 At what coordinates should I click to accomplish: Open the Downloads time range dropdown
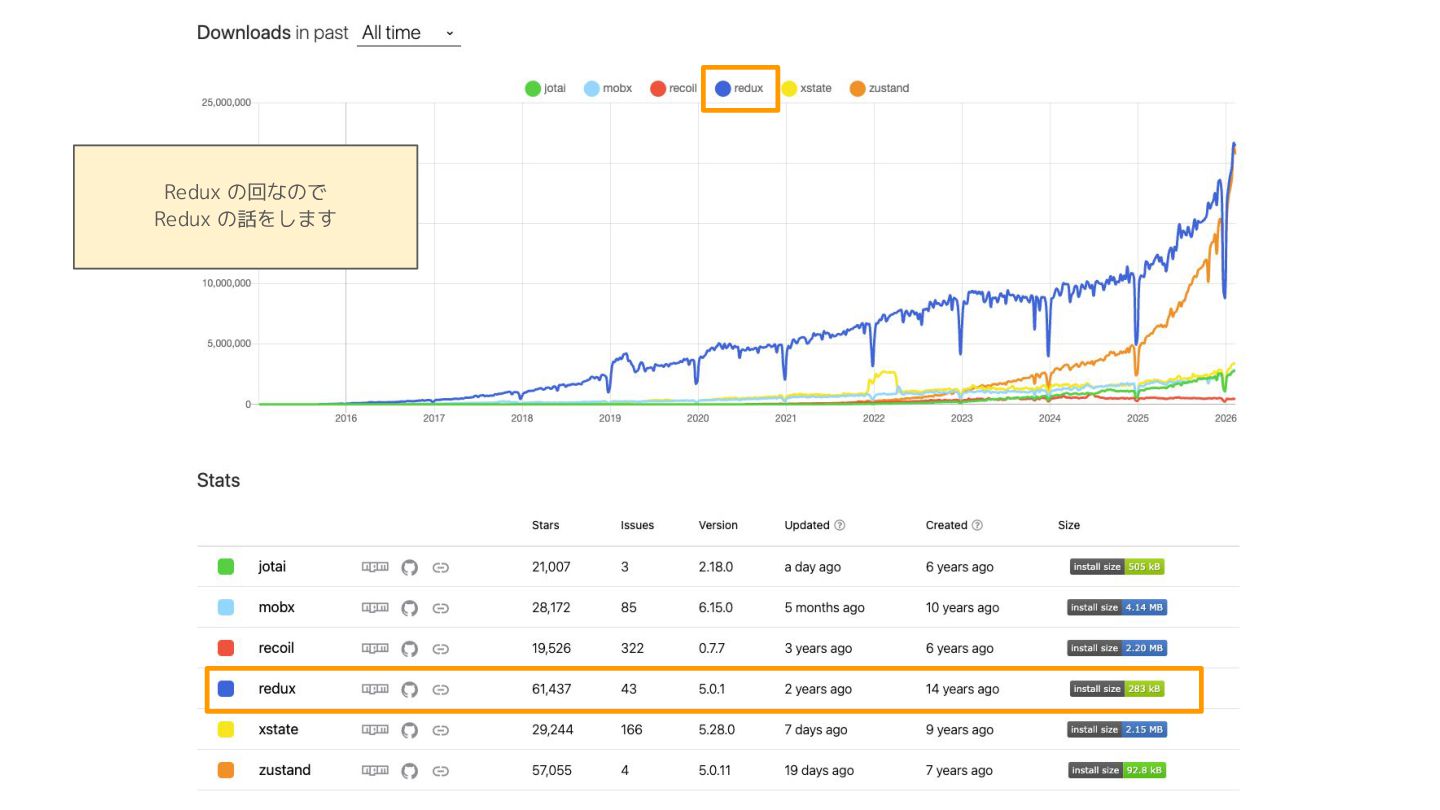(408, 33)
